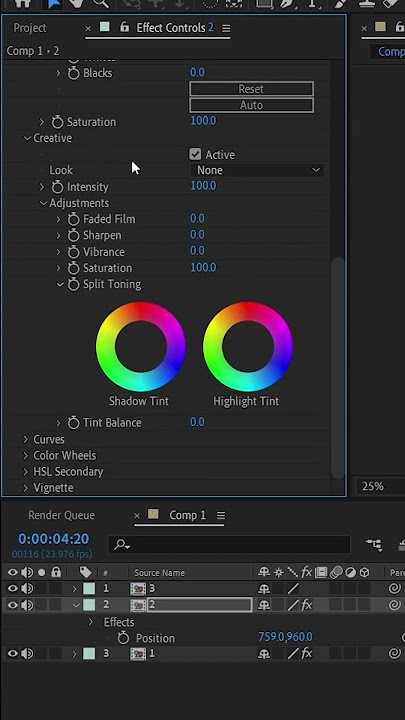Mute audio of layer 3

coord(27,653)
